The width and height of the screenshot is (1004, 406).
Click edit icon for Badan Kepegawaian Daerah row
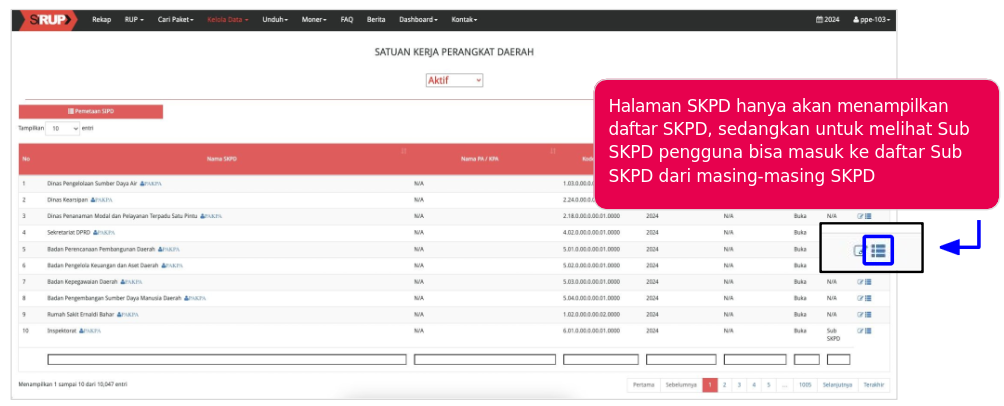point(860,282)
